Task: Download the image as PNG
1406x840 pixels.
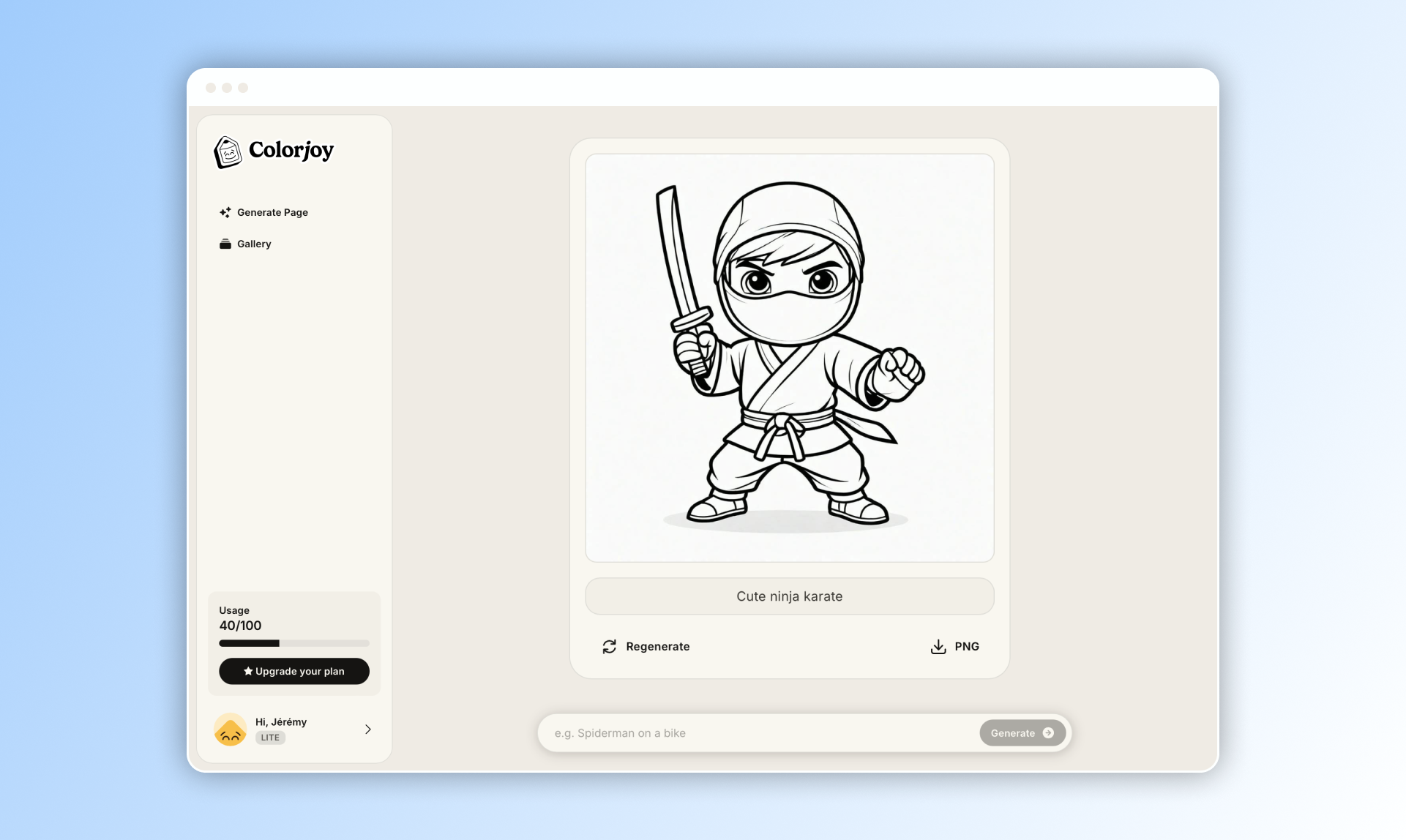Action: point(966,647)
